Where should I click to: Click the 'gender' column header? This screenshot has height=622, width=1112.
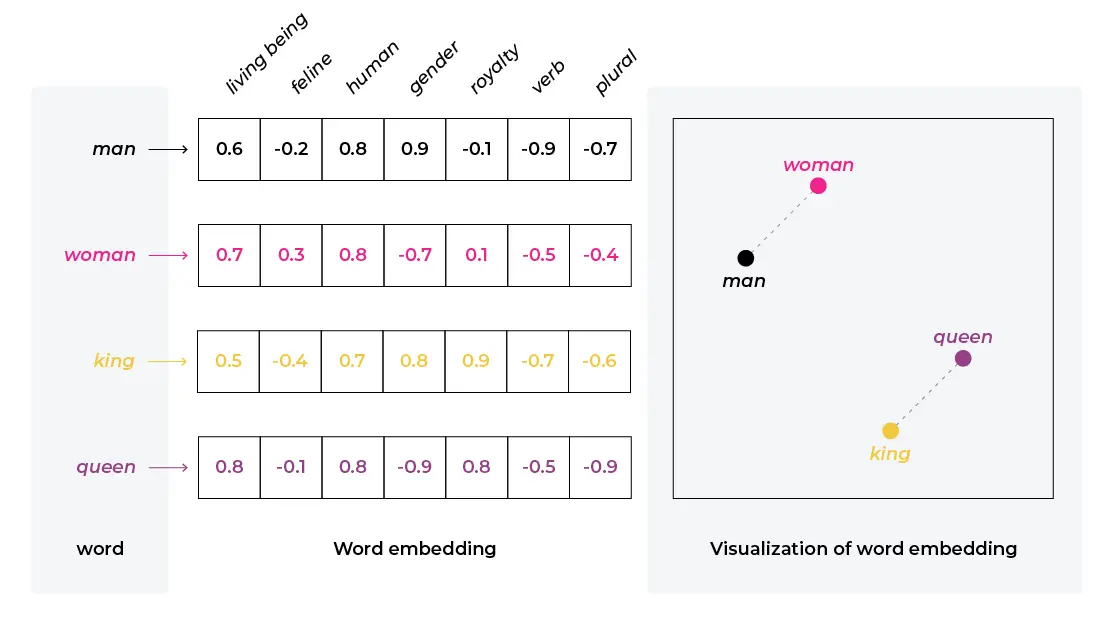[434, 69]
